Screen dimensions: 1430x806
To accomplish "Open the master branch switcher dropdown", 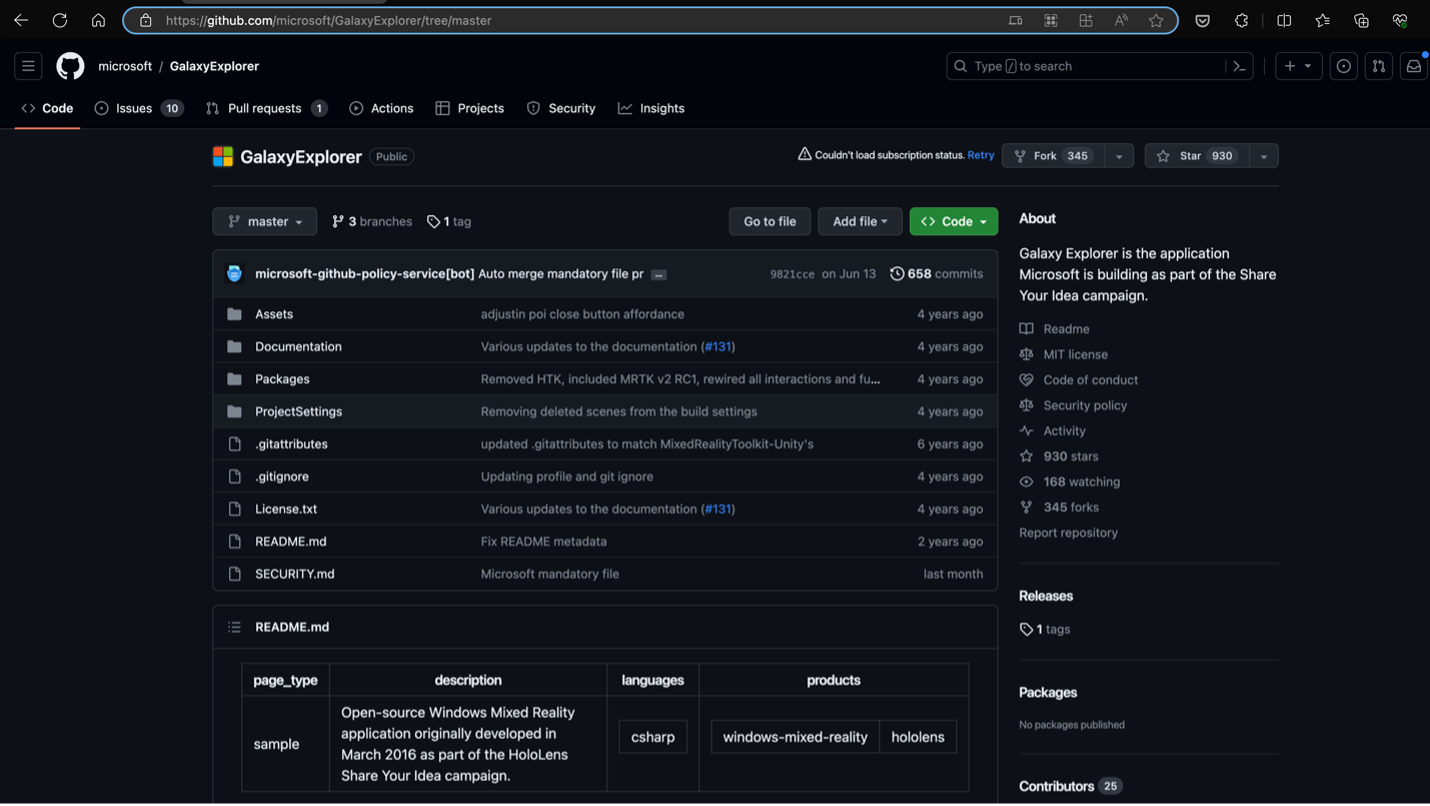I will pyautogui.click(x=265, y=221).
